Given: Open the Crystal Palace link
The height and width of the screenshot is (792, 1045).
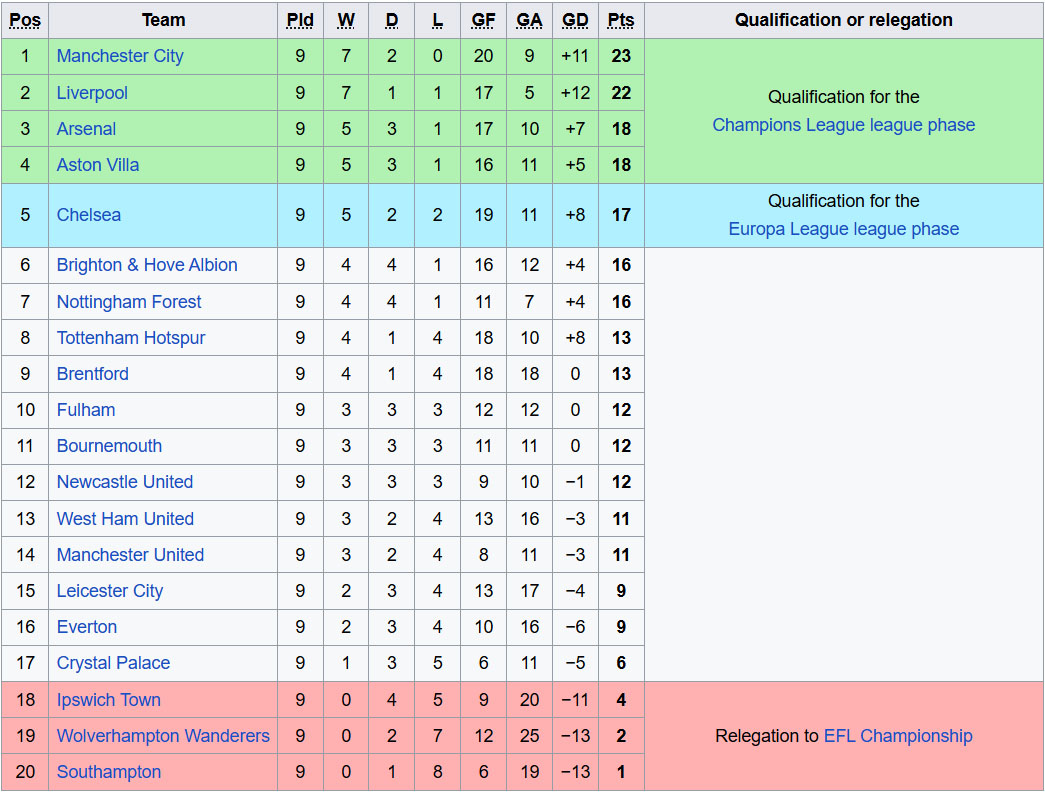Looking at the screenshot, I should click(113, 663).
